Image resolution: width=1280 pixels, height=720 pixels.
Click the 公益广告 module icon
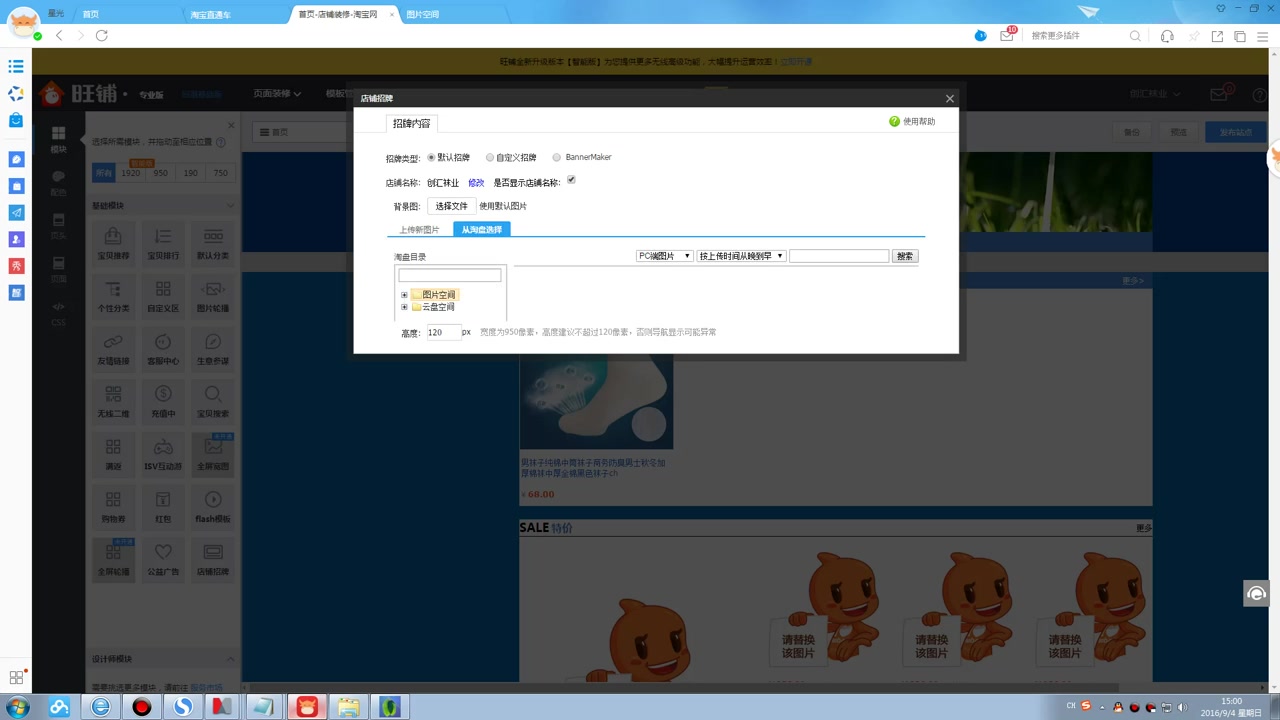[x=163, y=559]
